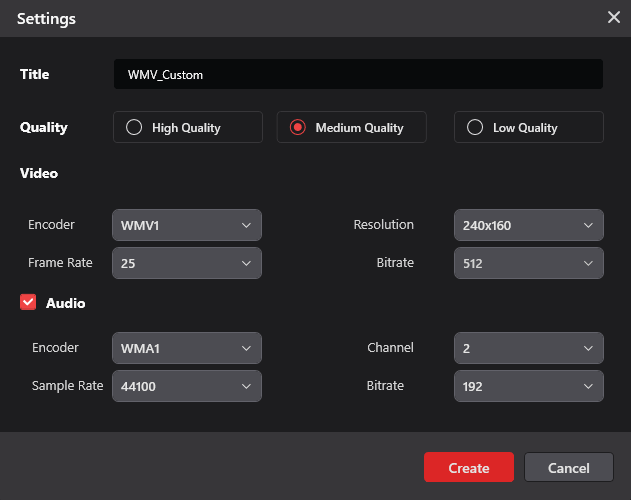Click the Title text field

[358, 74]
